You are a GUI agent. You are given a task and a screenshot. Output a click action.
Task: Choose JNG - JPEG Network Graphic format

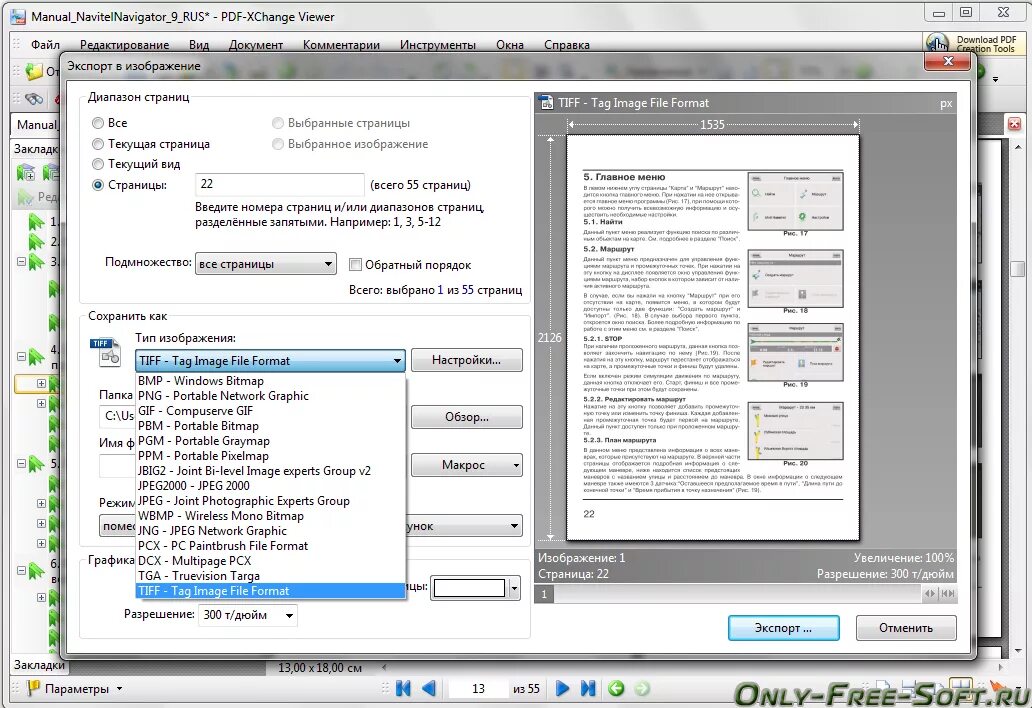[x=271, y=530]
